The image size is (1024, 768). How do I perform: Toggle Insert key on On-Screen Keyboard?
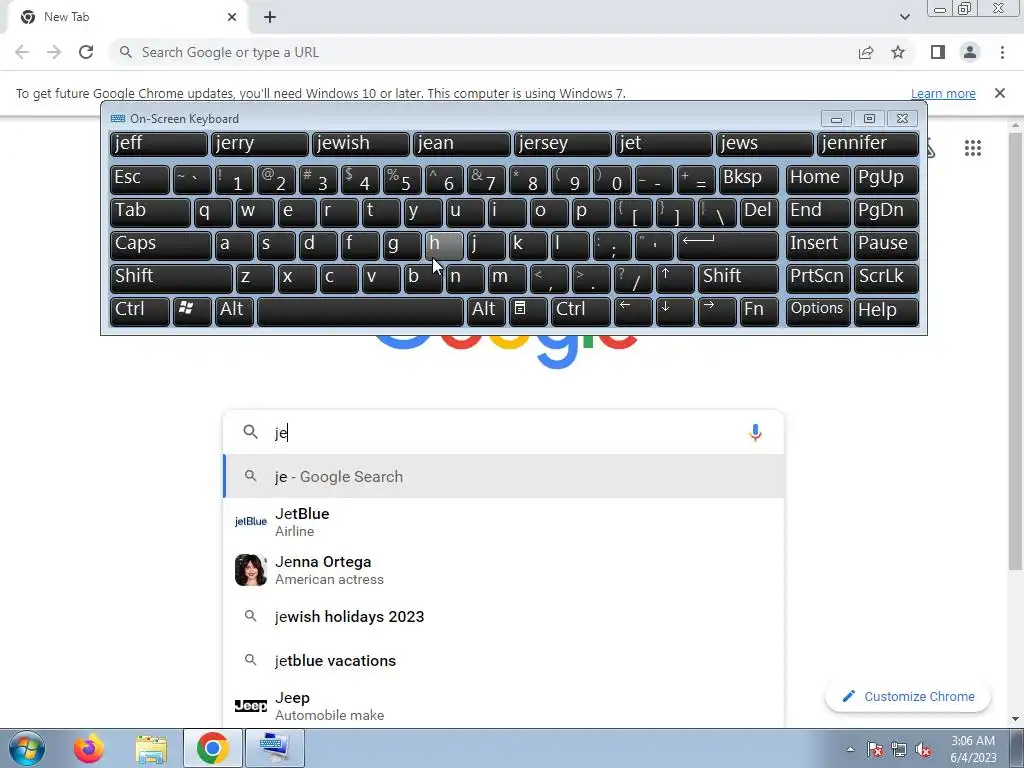pos(818,245)
